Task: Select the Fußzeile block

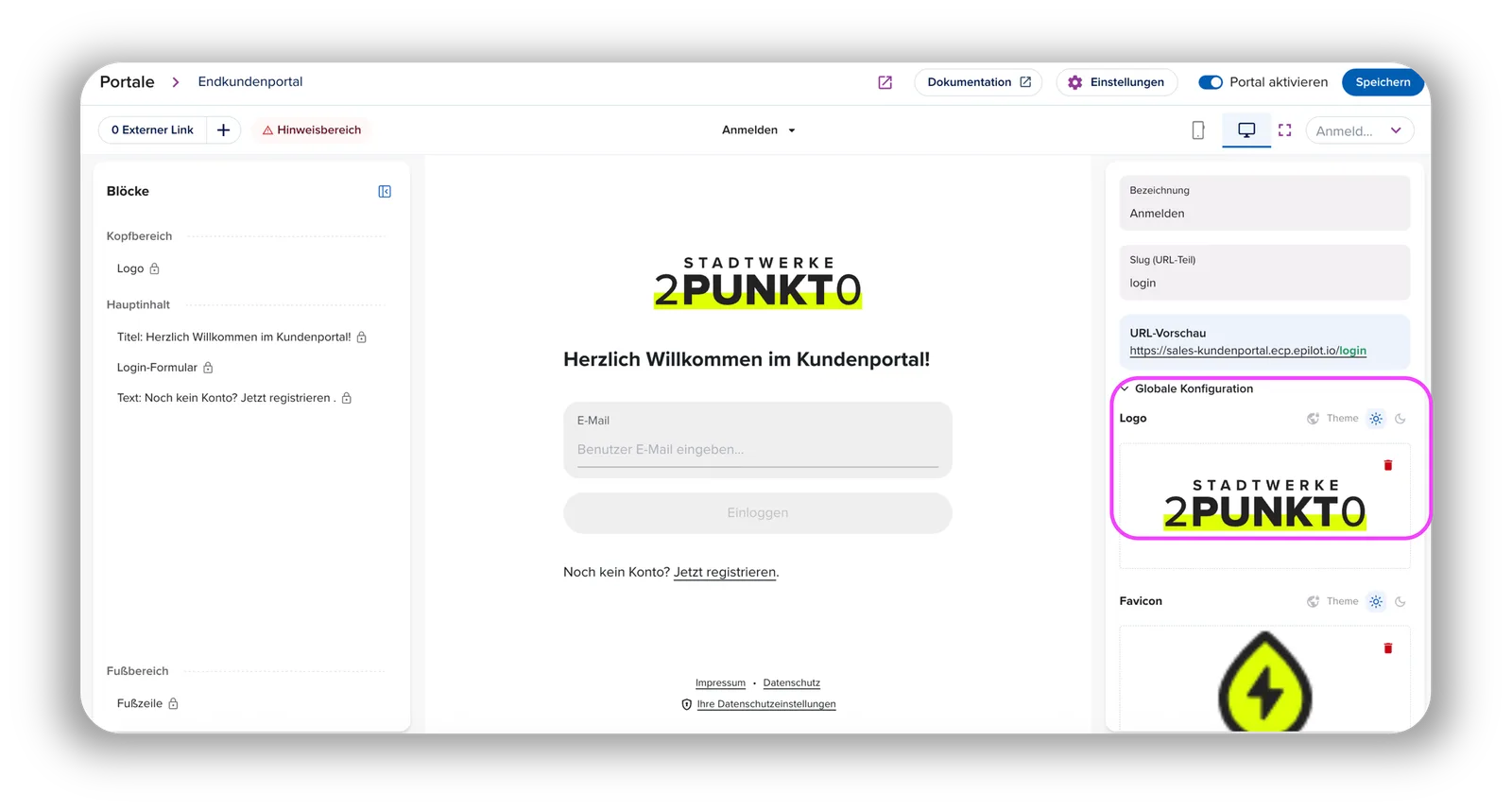Action: [140, 704]
